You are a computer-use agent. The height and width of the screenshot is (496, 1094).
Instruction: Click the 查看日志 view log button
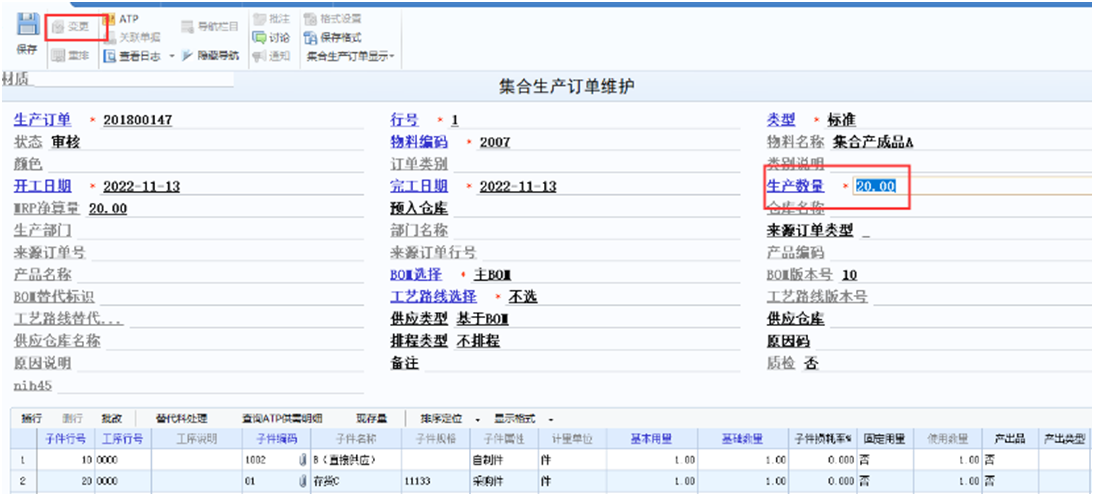click(x=133, y=57)
